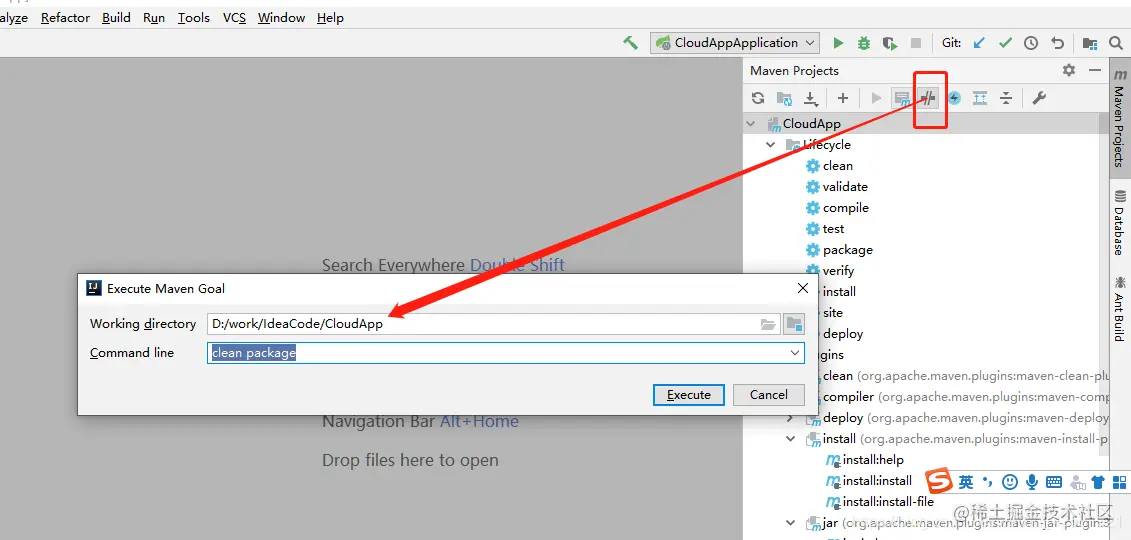The width and height of the screenshot is (1131, 540).
Task: Toggle Skip Tests mode lightning icon
Action: pyautogui.click(x=954, y=98)
